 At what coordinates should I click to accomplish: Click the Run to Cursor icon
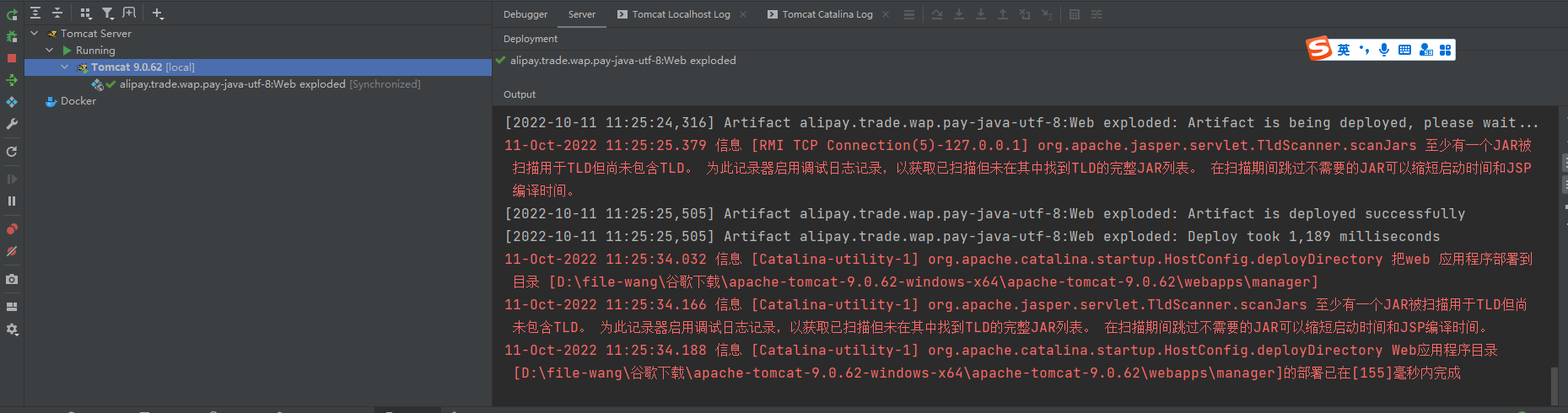(1047, 14)
